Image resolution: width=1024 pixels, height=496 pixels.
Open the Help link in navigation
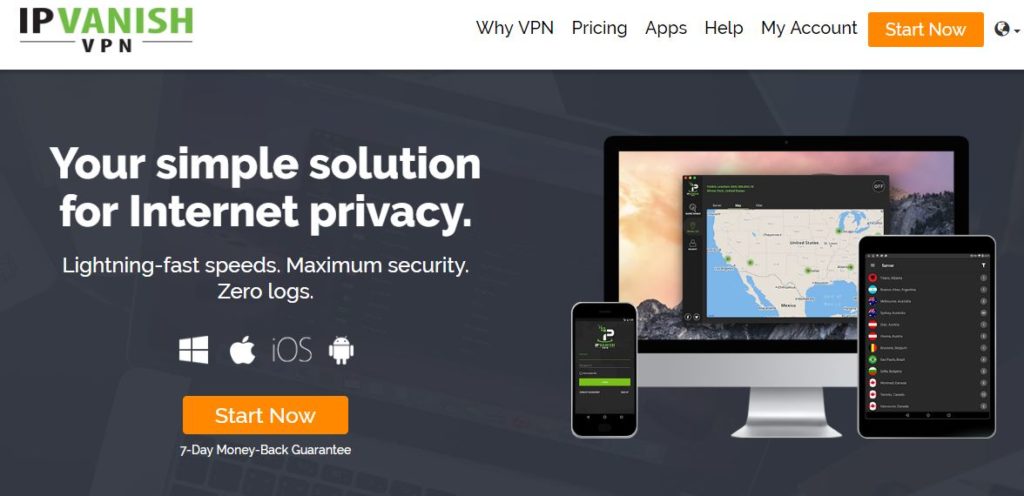[x=724, y=28]
